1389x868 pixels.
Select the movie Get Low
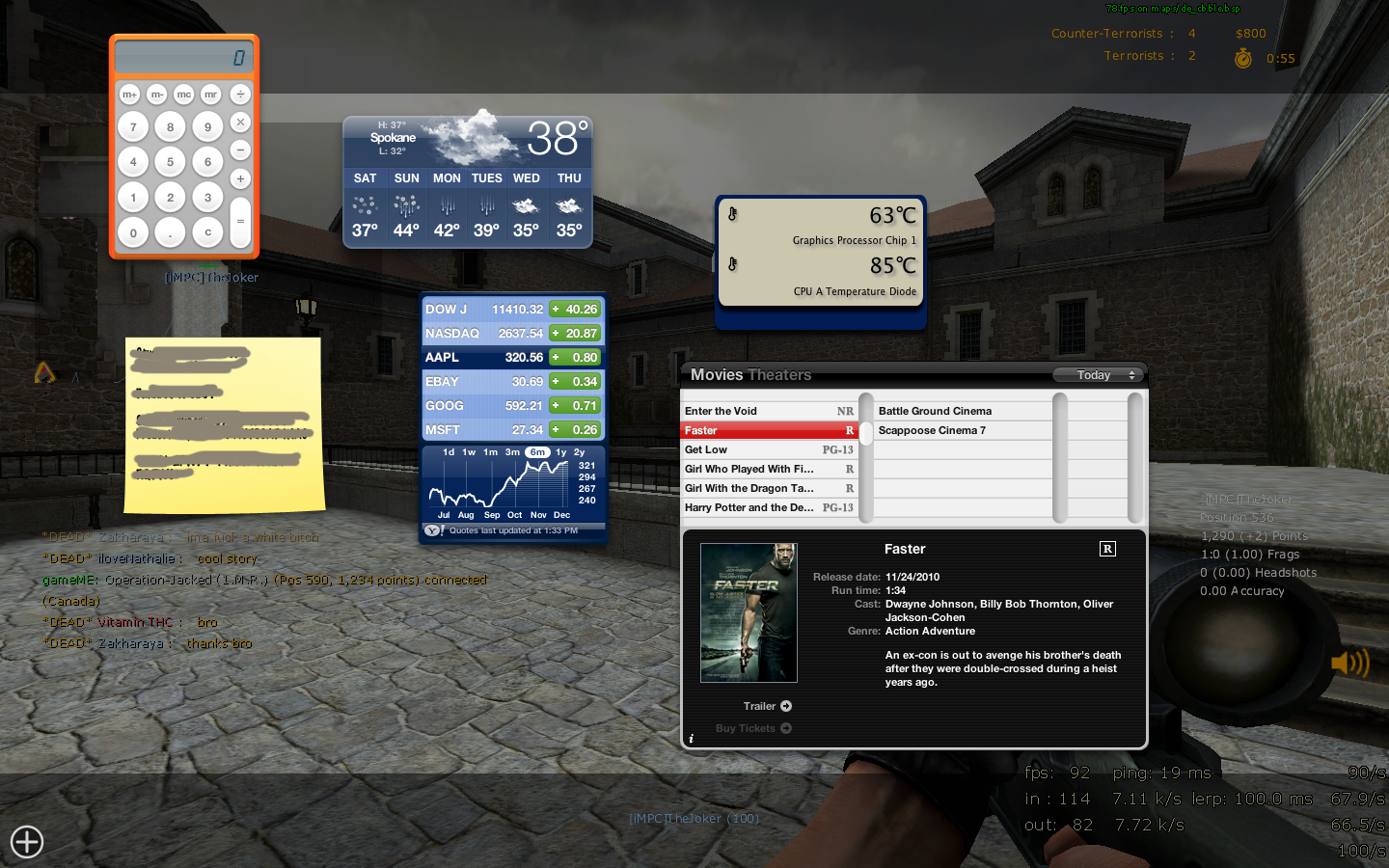coord(770,449)
